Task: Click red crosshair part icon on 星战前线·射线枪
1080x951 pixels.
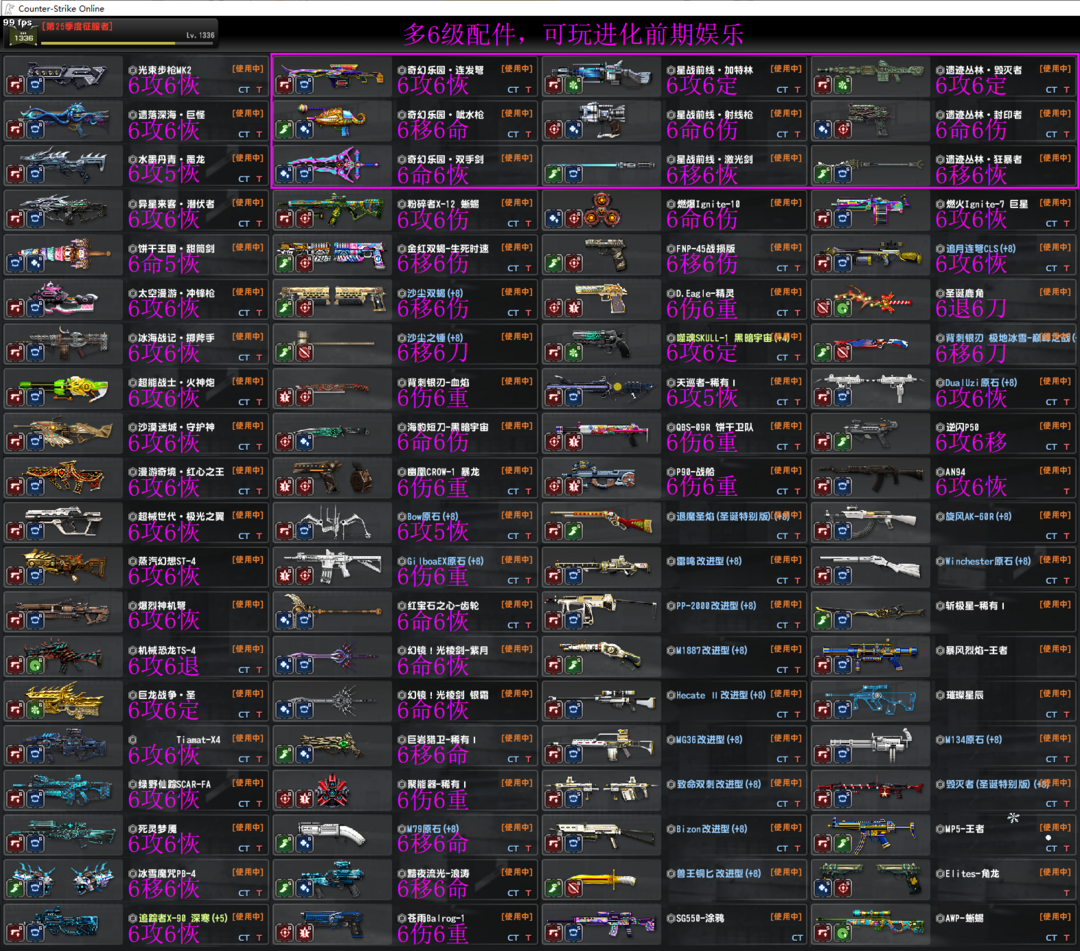Action: point(554,130)
